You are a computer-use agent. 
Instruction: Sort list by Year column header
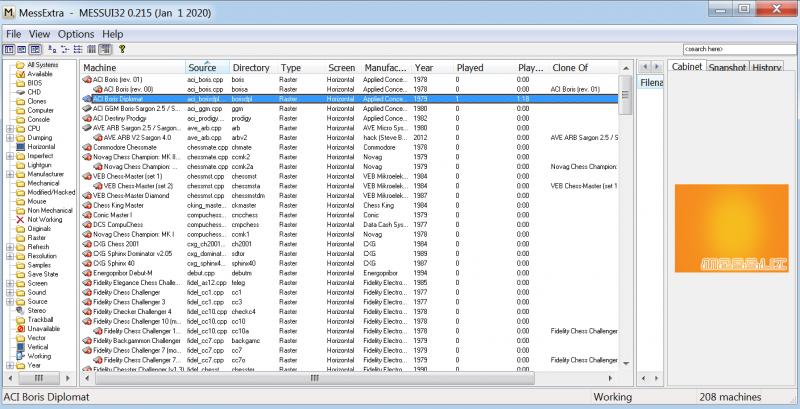click(x=424, y=67)
